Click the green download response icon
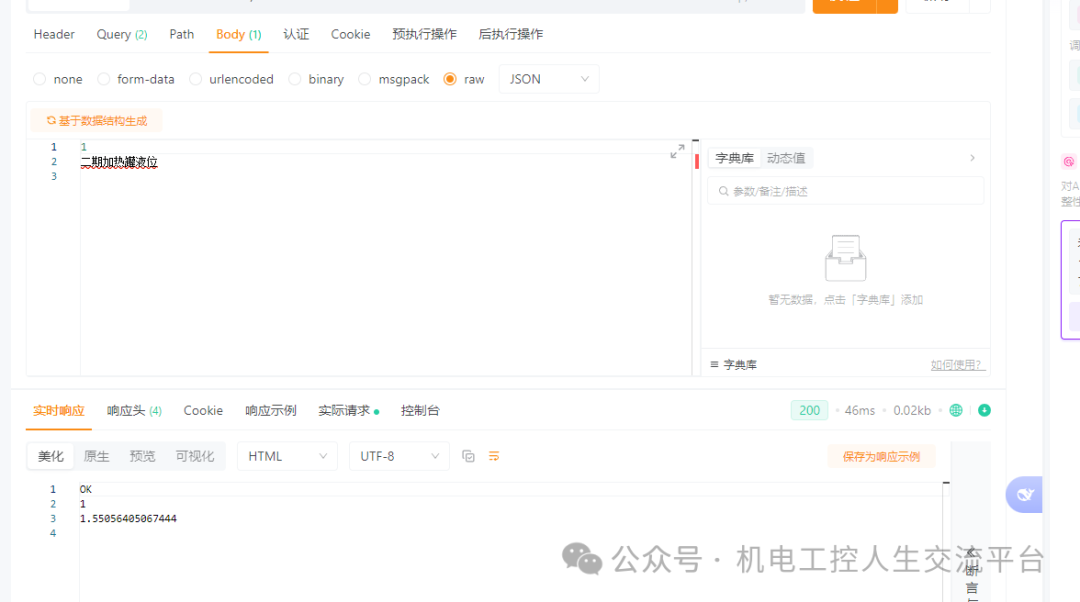Screen dimensions: 1080x602 click(x=984, y=411)
